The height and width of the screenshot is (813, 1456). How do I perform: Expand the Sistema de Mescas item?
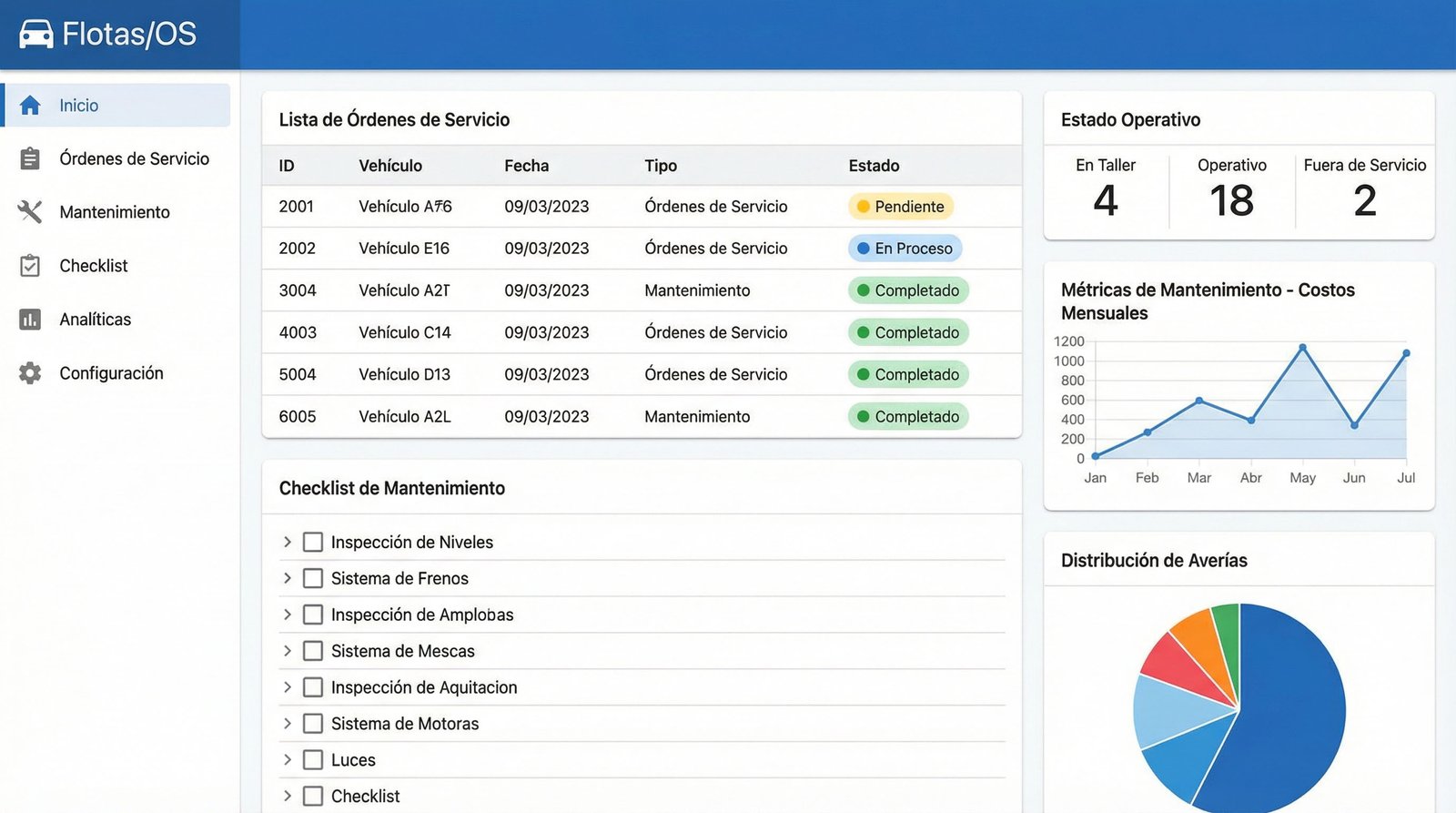(288, 651)
